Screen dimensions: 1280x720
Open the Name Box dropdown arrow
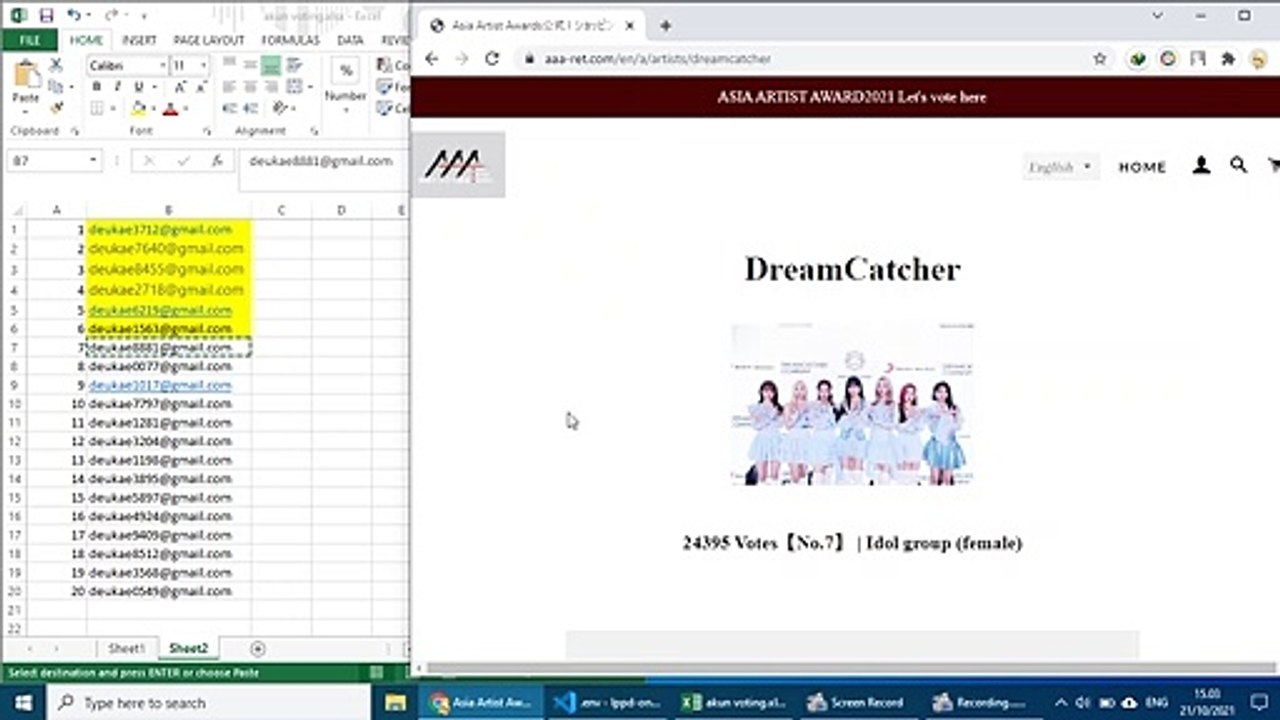(x=93, y=160)
